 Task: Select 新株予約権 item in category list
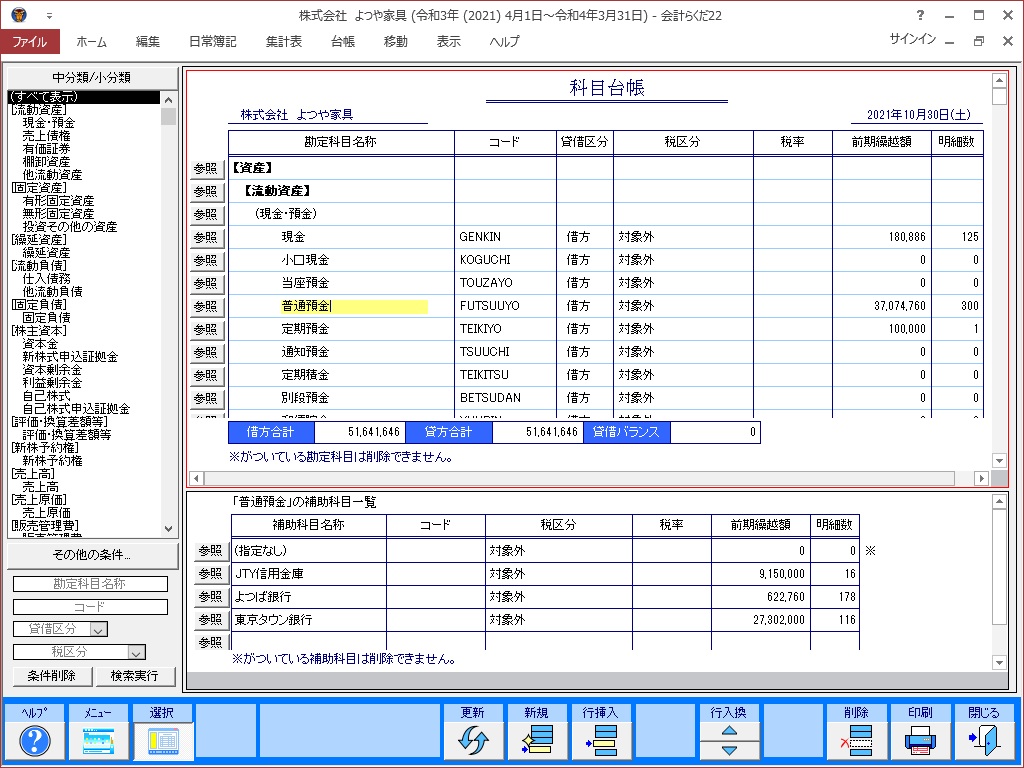[52, 460]
